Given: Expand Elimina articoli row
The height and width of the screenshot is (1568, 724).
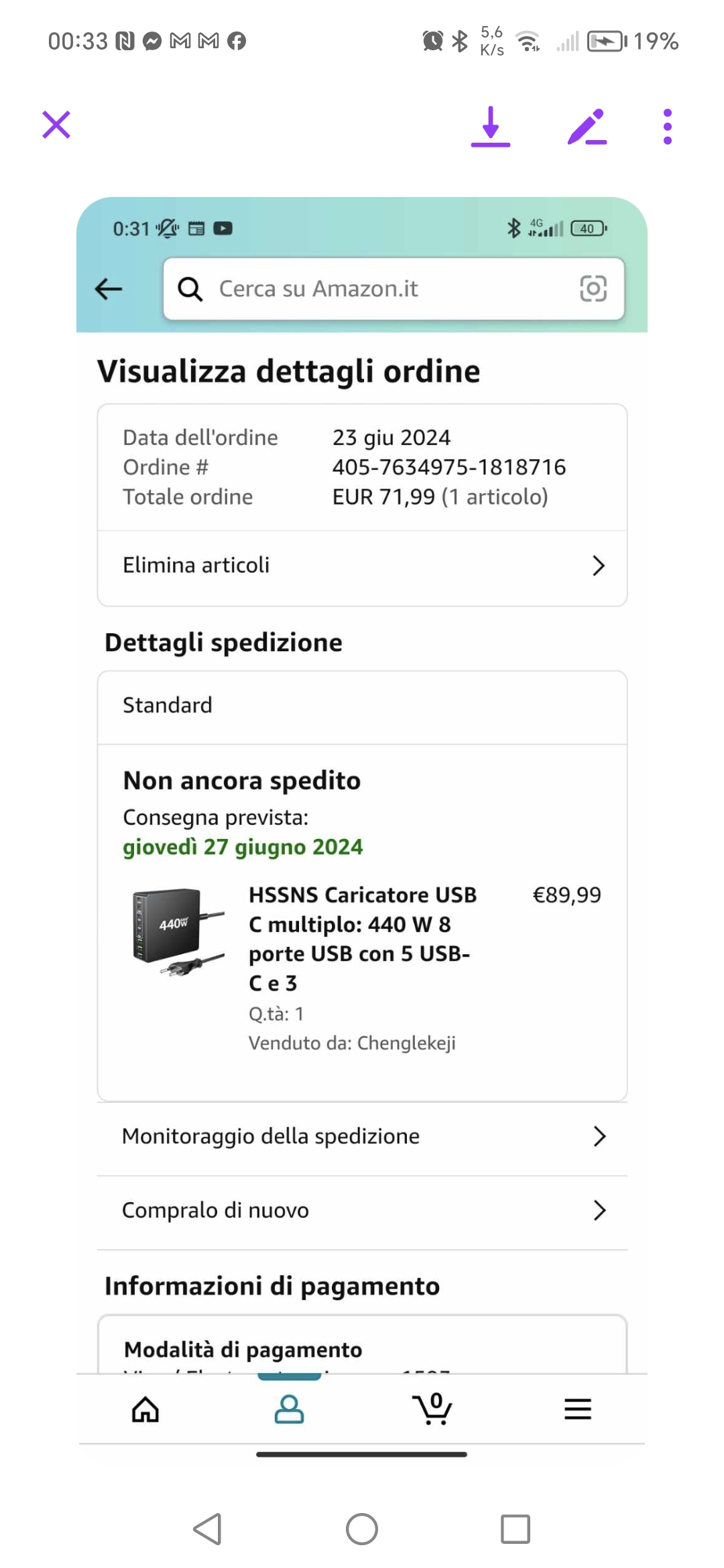Looking at the screenshot, I should pyautogui.click(x=362, y=566).
